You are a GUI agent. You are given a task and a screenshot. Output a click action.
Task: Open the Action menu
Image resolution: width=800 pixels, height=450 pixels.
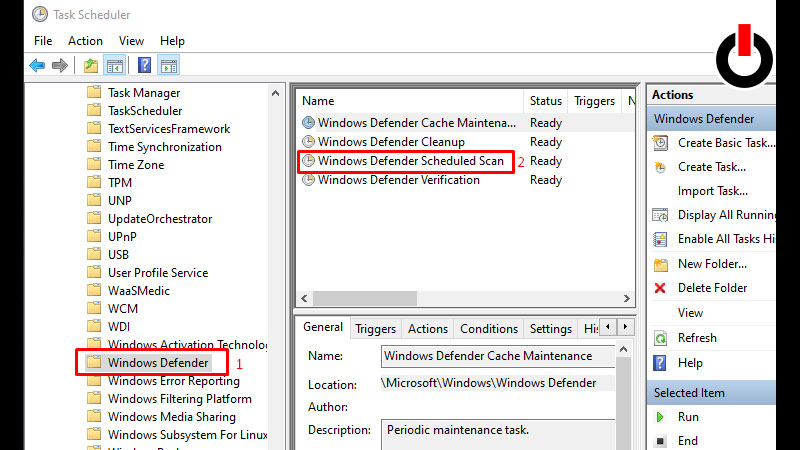[85, 41]
